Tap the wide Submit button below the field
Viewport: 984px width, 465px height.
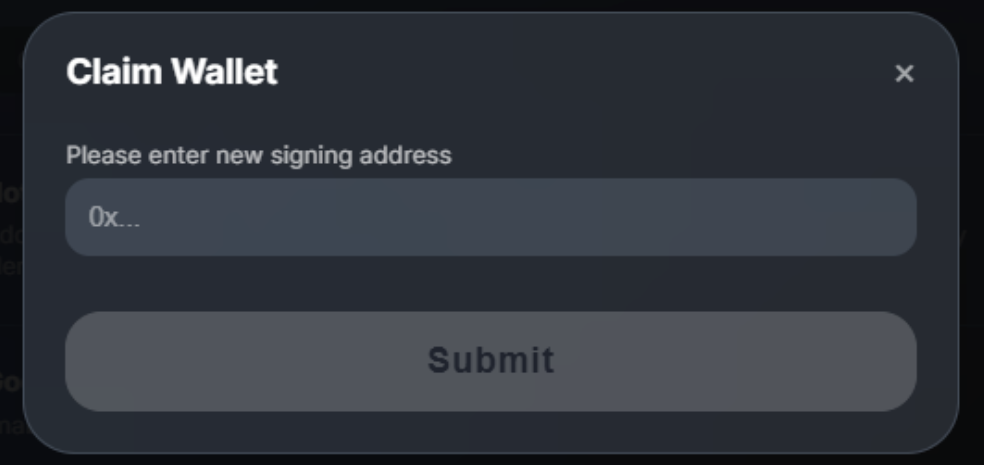pyautogui.click(x=490, y=360)
